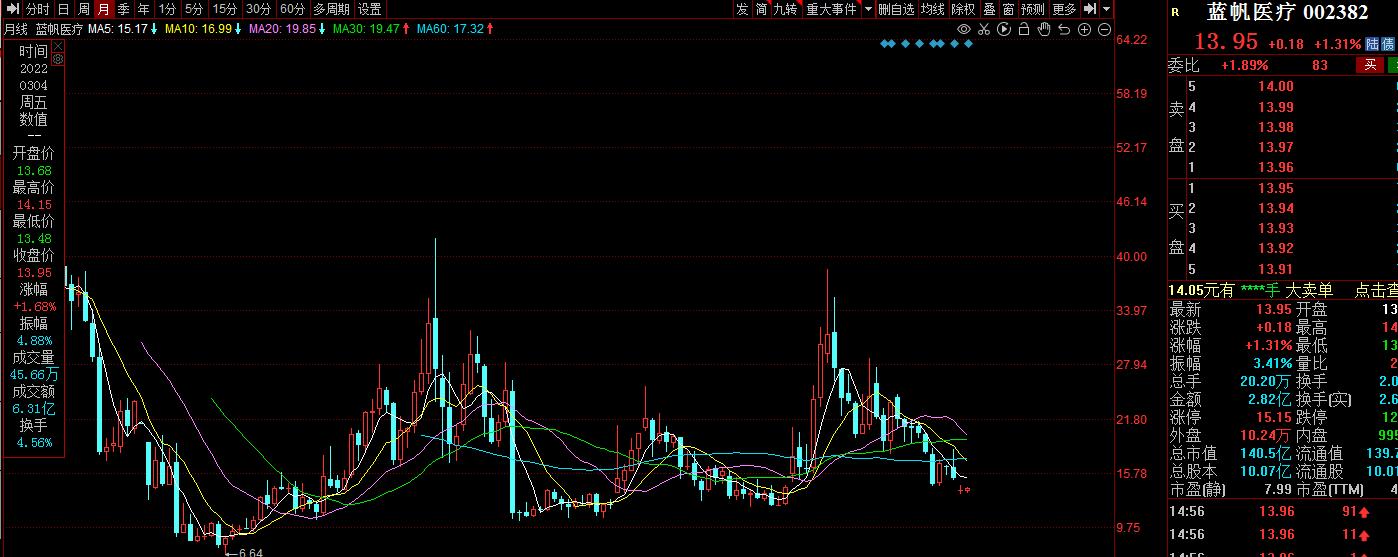Click the green 卖 sell button
The image size is (1398, 557).
coord(1393,65)
